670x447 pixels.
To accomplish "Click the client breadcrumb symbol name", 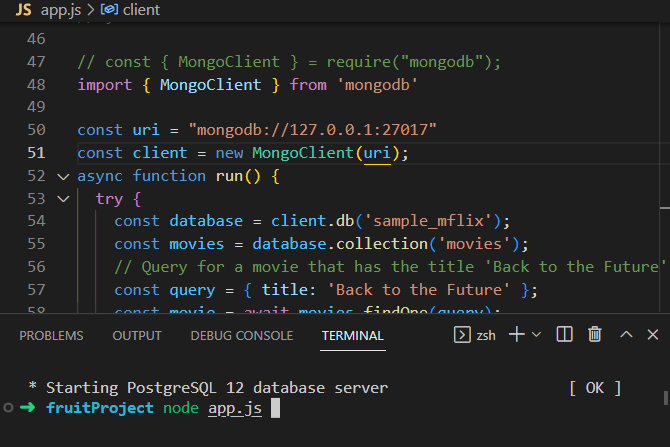I will (141, 9).
